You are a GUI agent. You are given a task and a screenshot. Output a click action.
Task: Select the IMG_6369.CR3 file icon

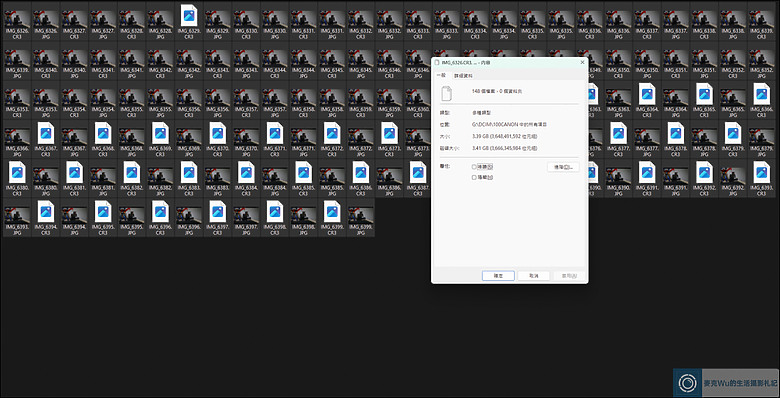coord(160,133)
